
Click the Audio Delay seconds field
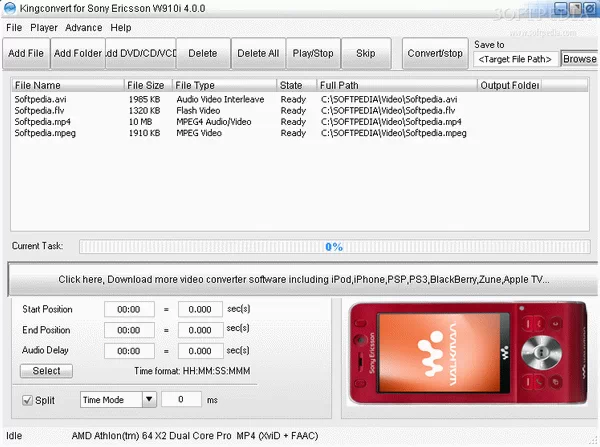(x=200, y=351)
